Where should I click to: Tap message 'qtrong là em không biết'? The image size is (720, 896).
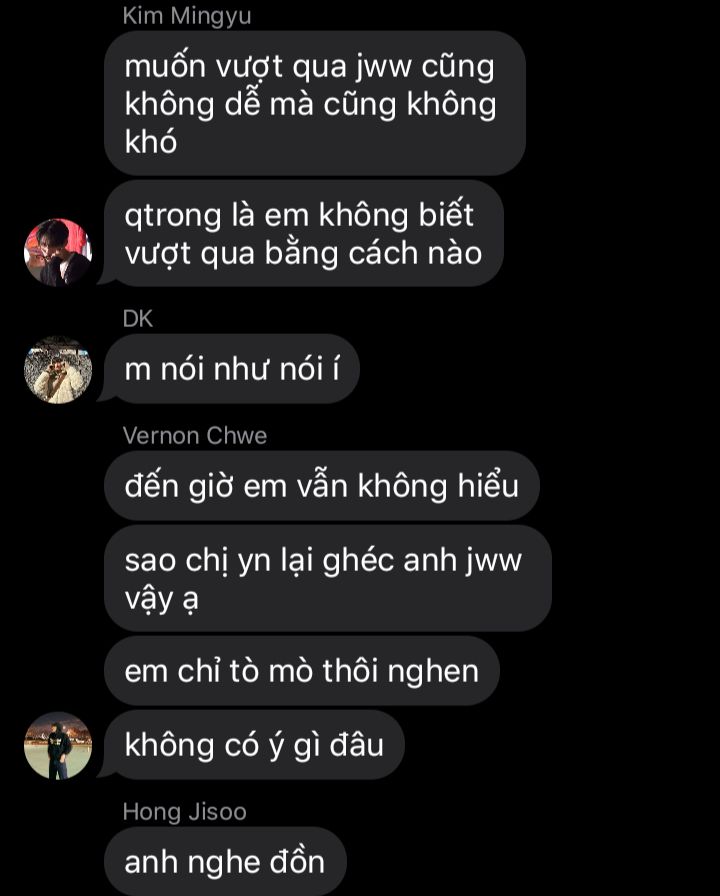tap(303, 234)
